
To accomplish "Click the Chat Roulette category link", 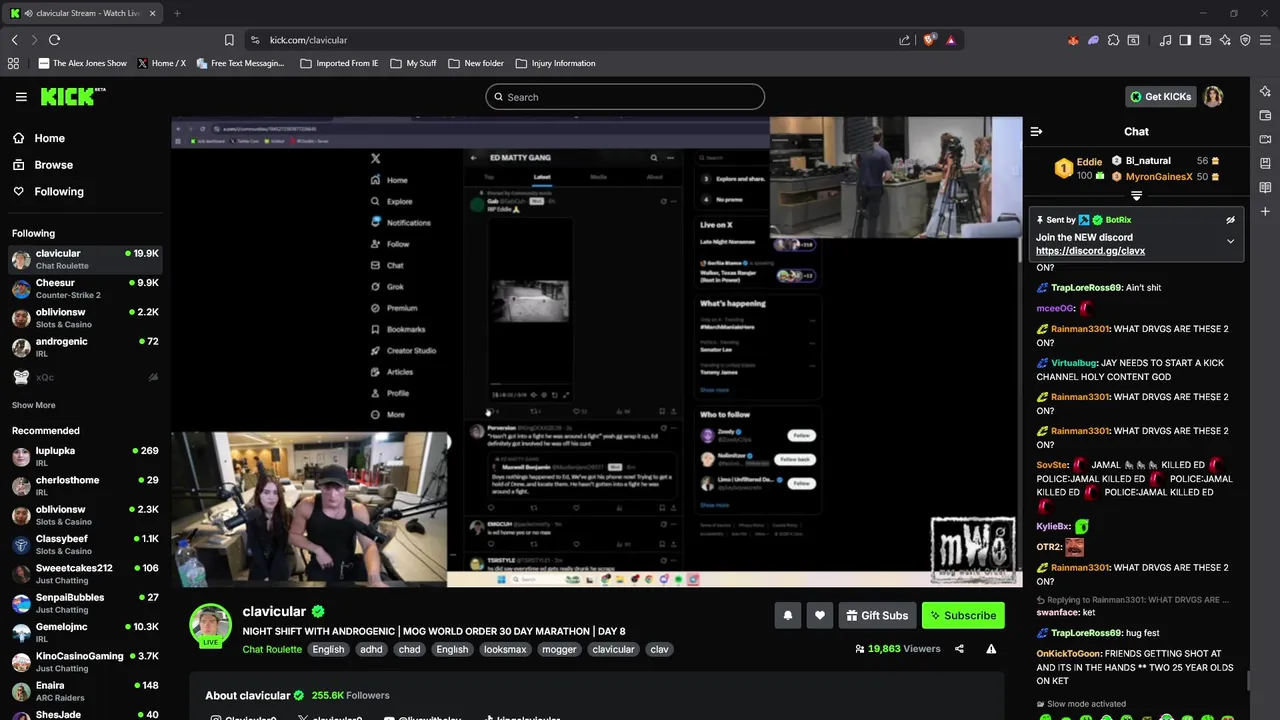I will point(272,649).
